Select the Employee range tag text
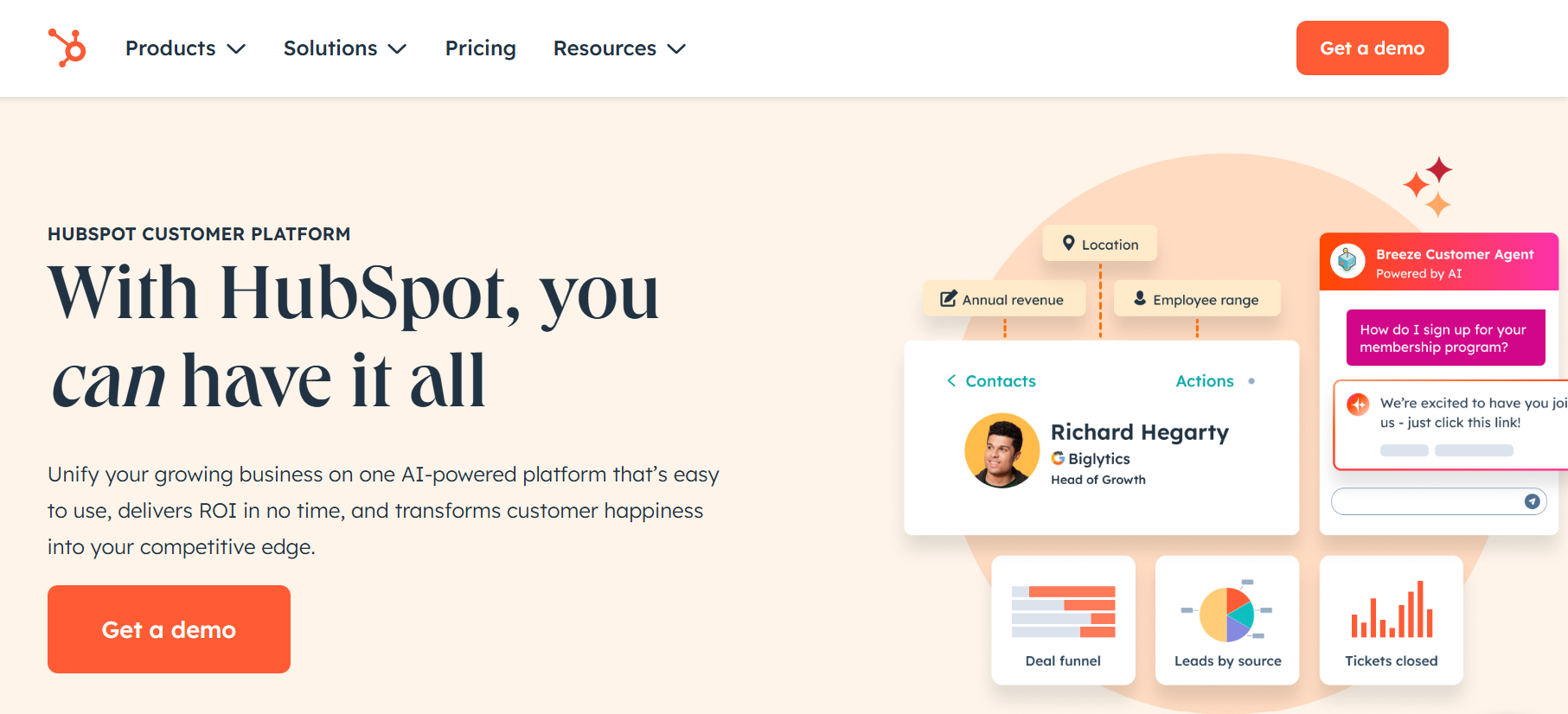Screen dimensions: 1568x714 [1206, 300]
